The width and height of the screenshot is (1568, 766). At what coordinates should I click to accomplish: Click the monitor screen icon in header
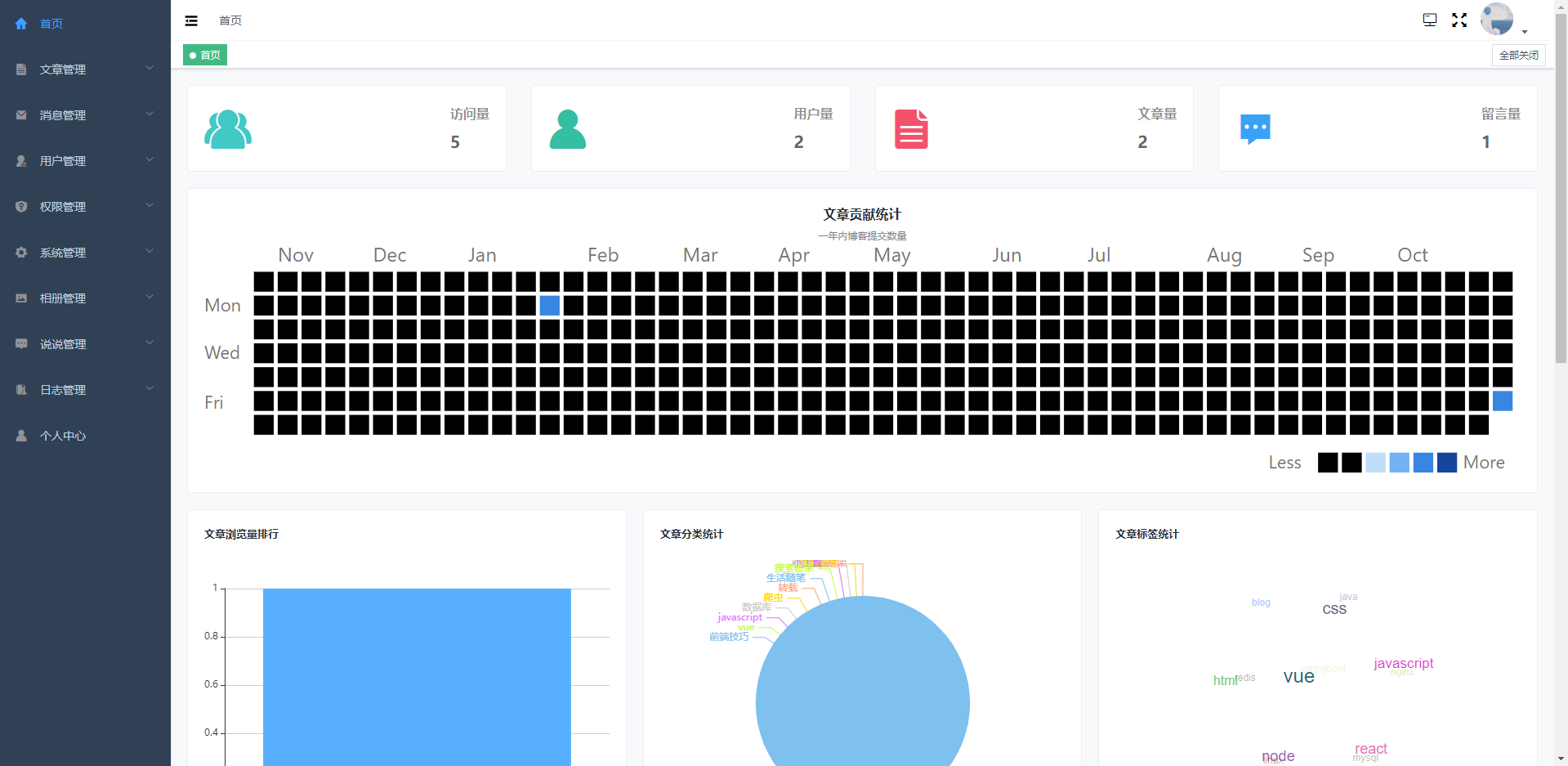click(1430, 20)
